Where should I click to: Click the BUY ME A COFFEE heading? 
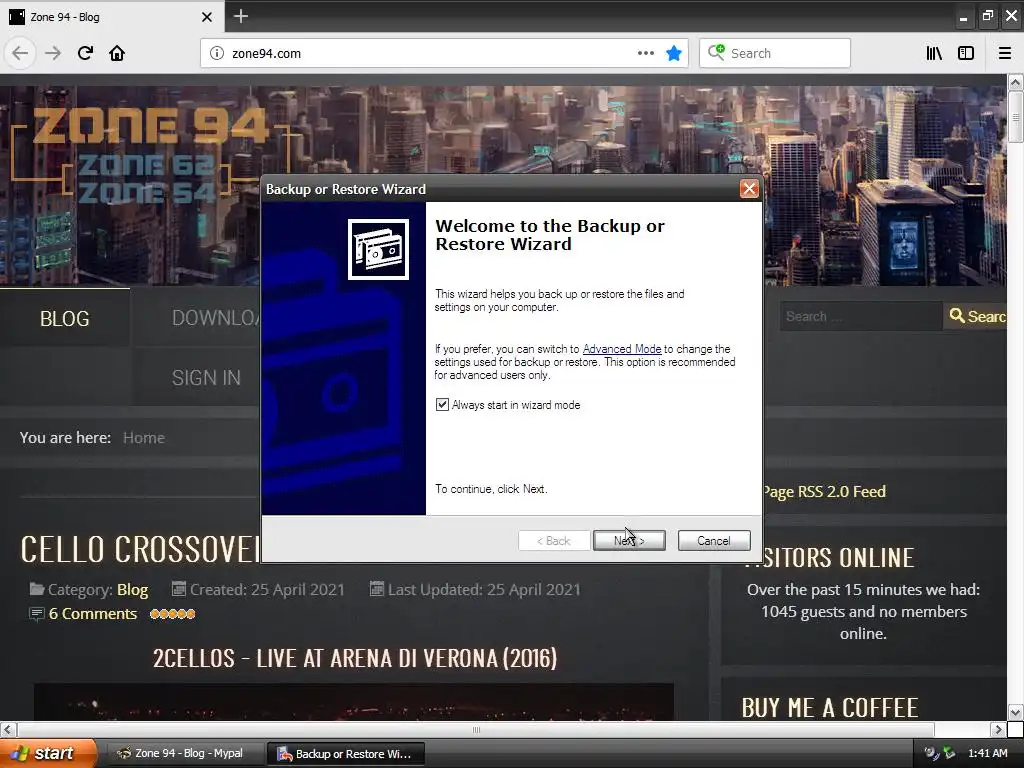click(829, 708)
